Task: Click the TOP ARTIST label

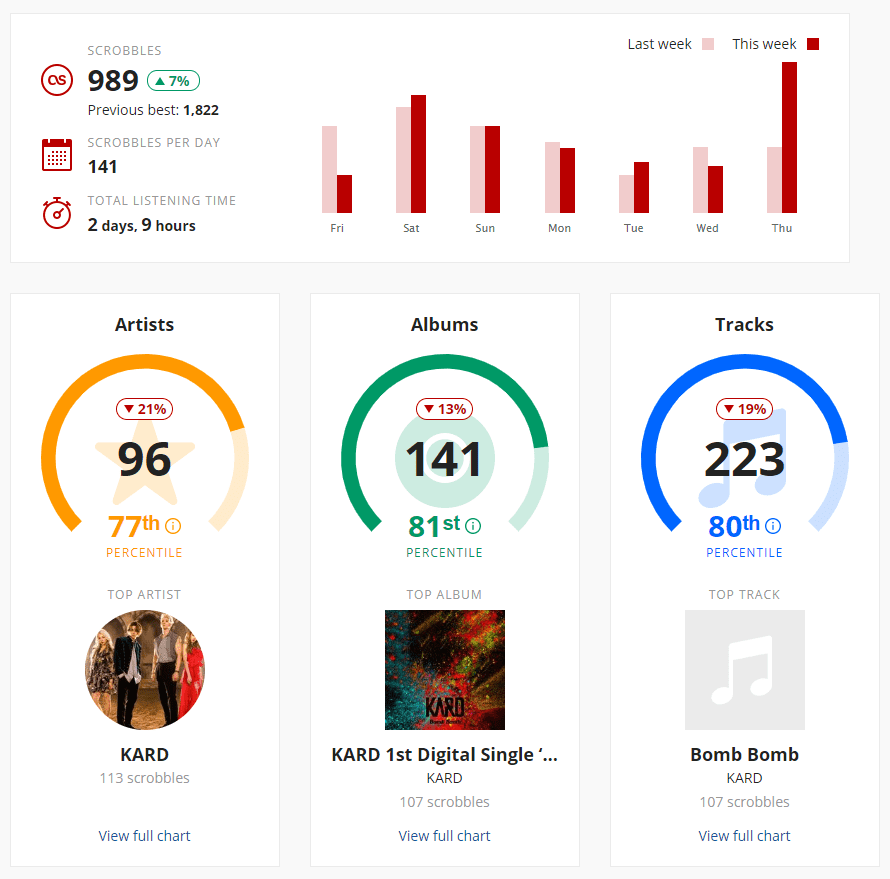Action: point(144,595)
